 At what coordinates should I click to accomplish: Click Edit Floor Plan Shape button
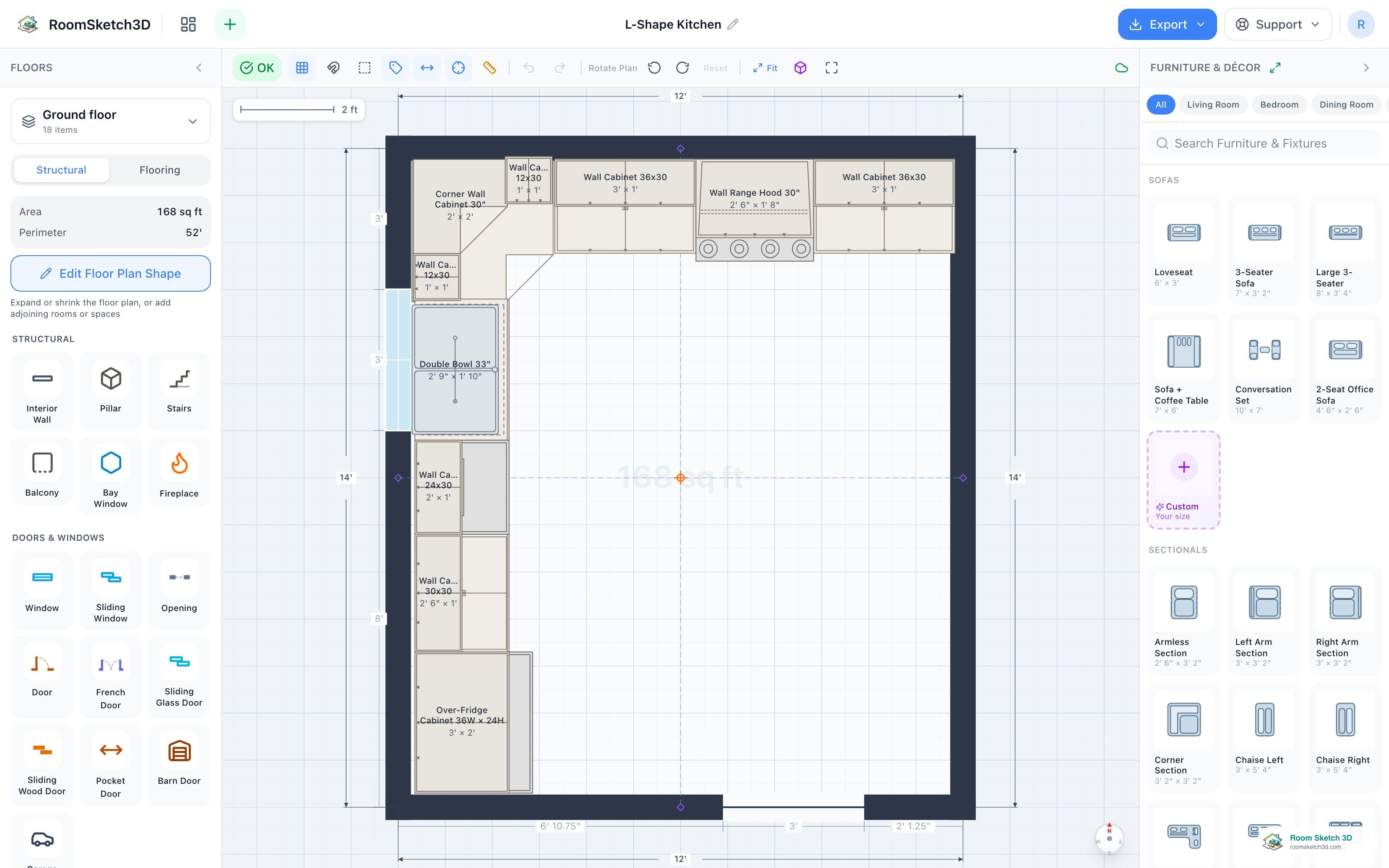pyautogui.click(x=111, y=273)
